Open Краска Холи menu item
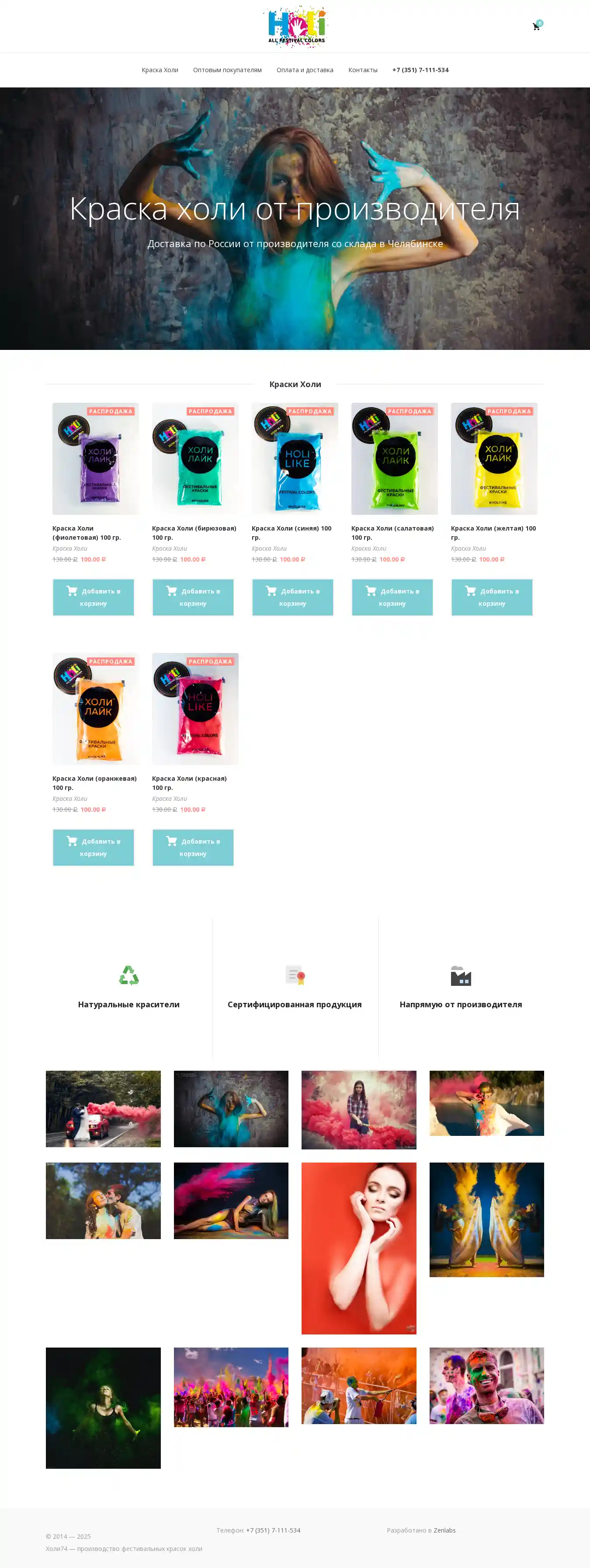The height and width of the screenshot is (1568, 590). [x=160, y=70]
